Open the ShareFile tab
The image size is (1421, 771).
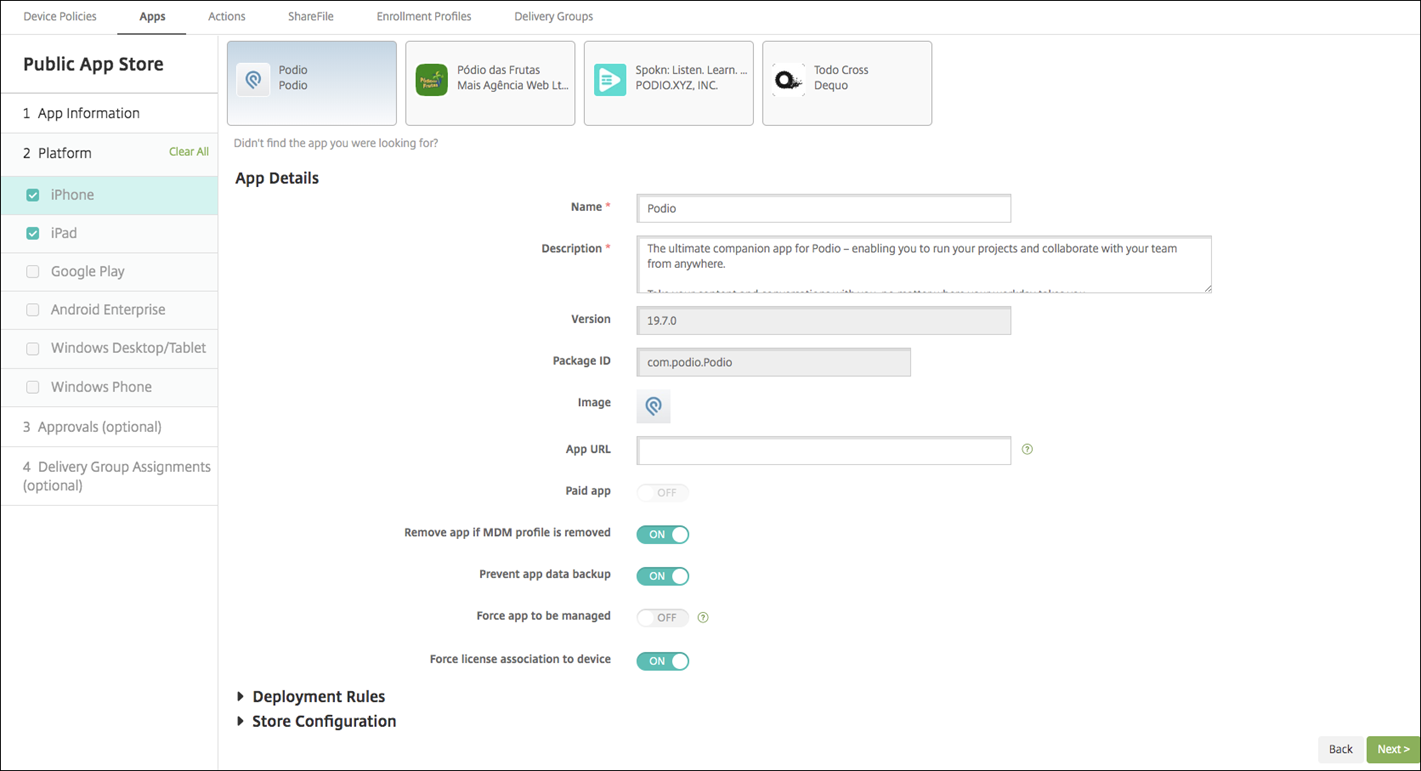coord(311,17)
